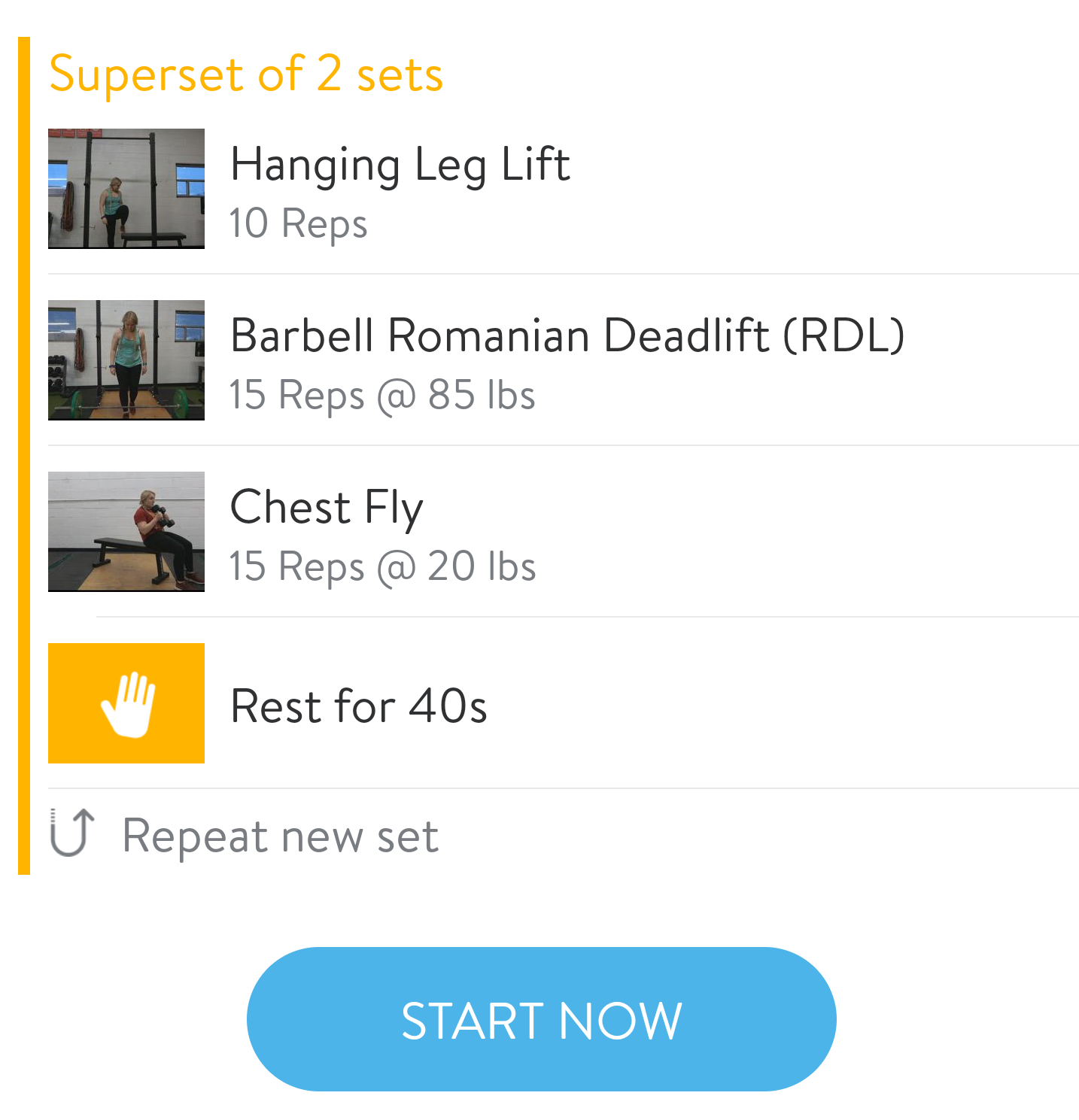Select the Hanging Leg Lift exercise title
The width and height of the screenshot is (1079, 1120).
[x=400, y=165]
